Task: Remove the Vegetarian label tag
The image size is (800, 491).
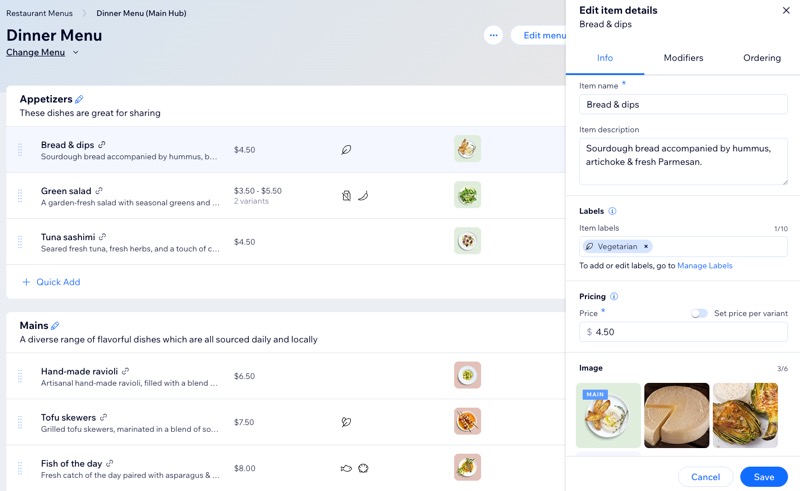Action: coord(646,246)
